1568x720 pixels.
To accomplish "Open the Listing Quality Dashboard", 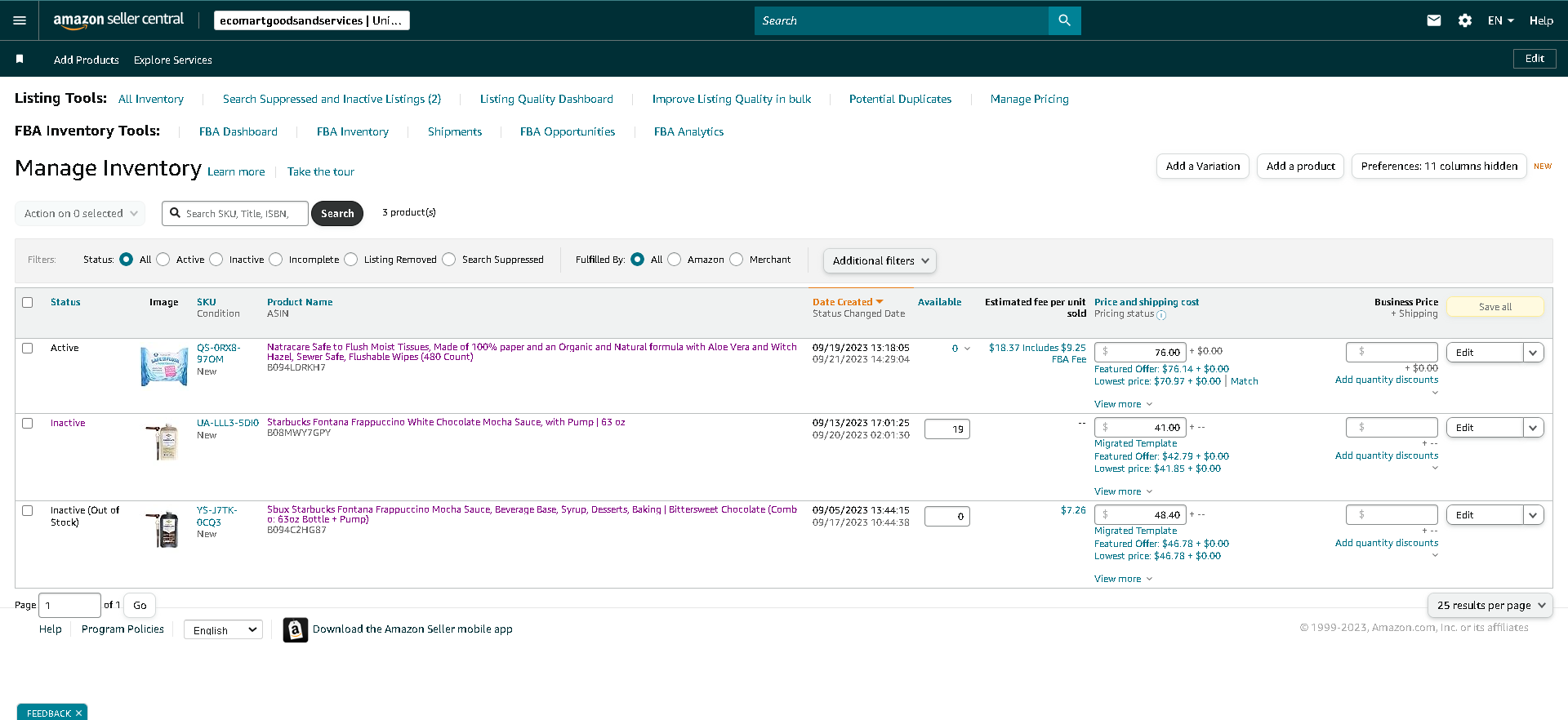I will [546, 99].
